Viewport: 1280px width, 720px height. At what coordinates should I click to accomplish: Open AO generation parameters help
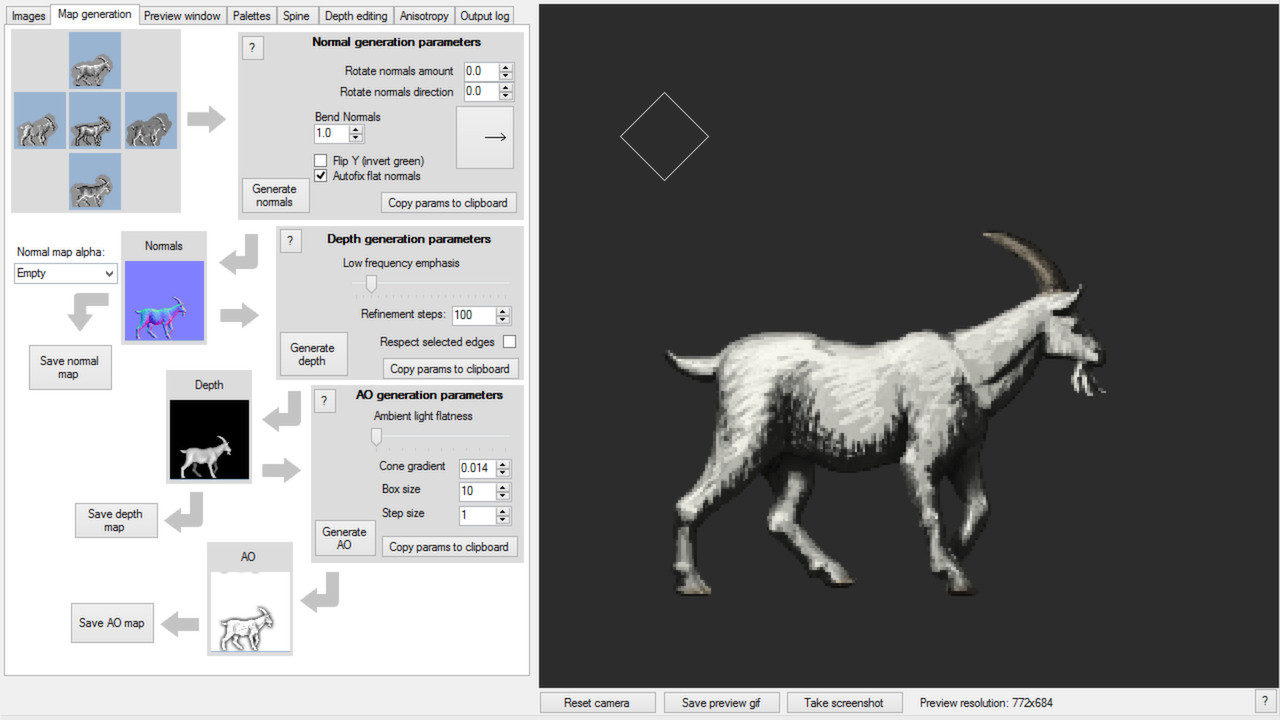coord(324,400)
